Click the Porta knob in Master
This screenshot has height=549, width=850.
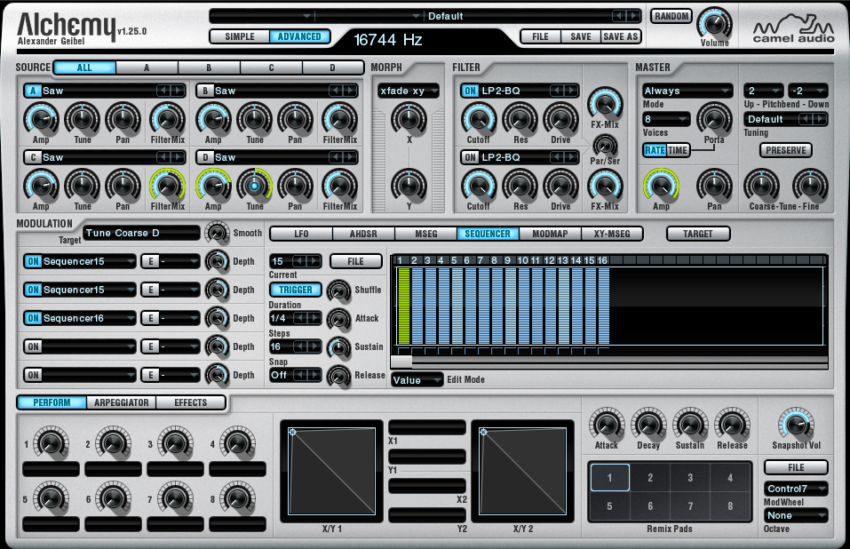click(714, 119)
